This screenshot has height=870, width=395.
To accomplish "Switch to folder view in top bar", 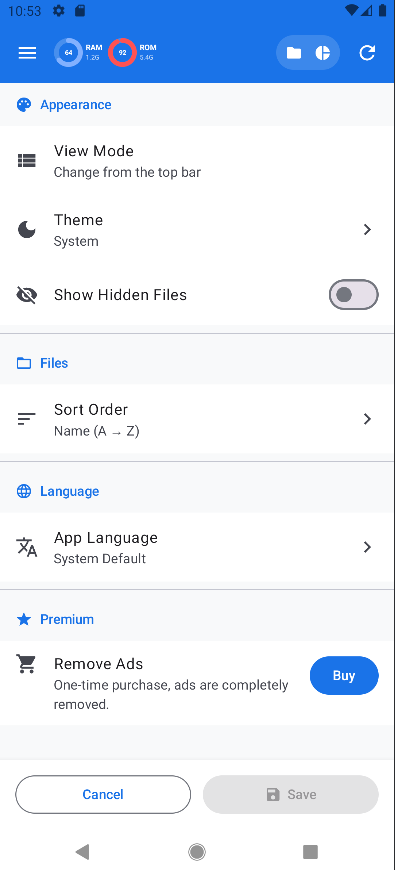I will (x=294, y=53).
